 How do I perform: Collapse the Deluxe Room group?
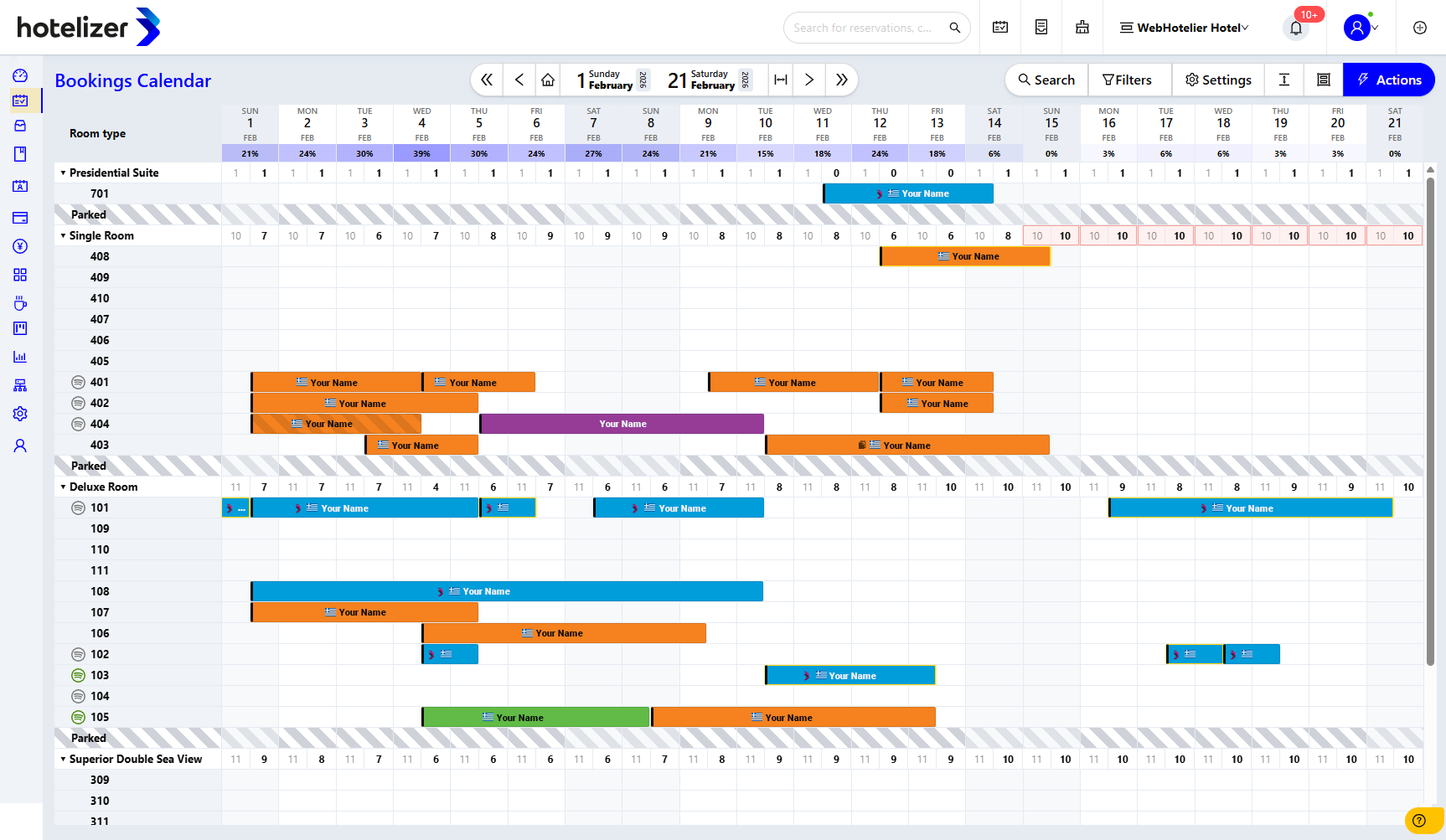click(x=63, y=487)
